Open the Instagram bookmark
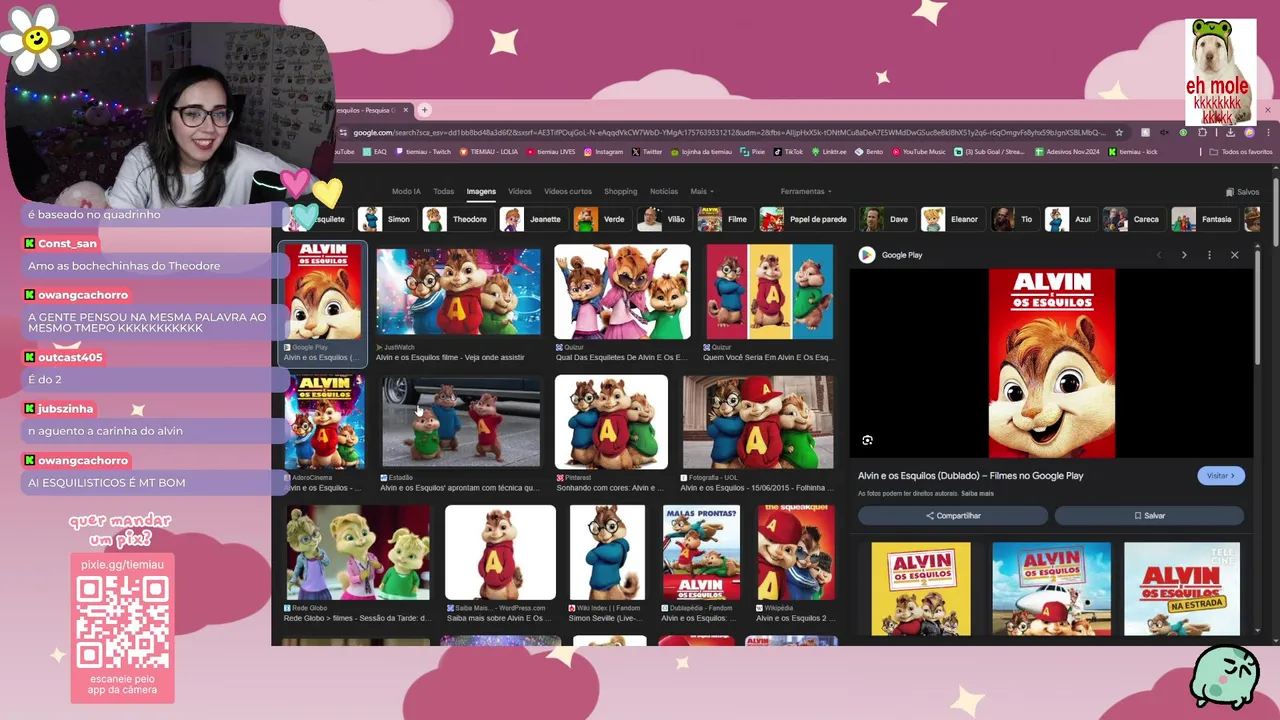 pos(603,152)
